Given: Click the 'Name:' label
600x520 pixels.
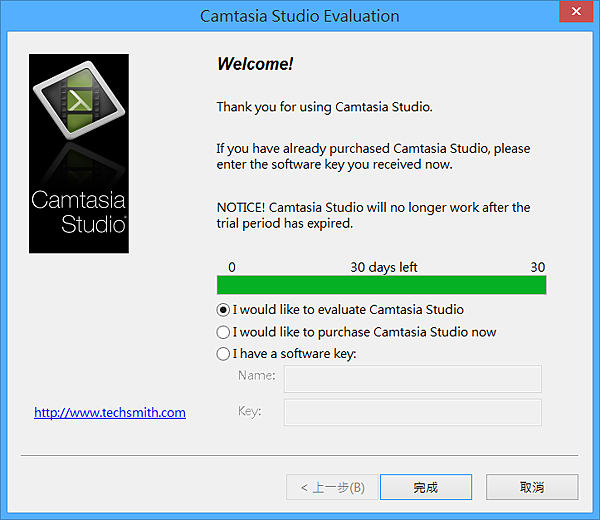Looking at the screenshot, I should point(257,375).
